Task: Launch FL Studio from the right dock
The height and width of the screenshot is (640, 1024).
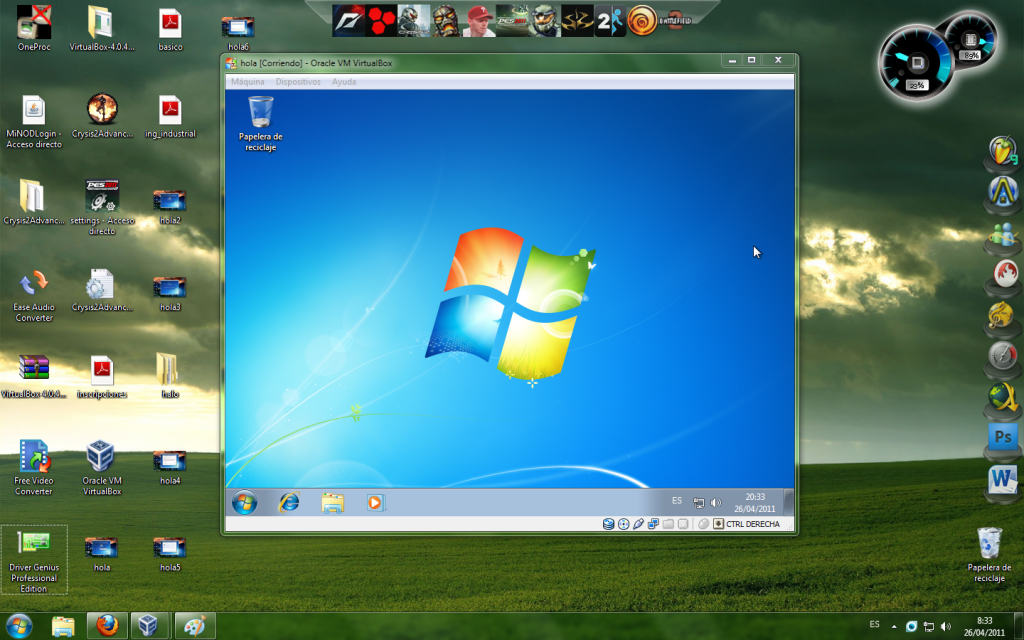Action: click(1003, 151)
